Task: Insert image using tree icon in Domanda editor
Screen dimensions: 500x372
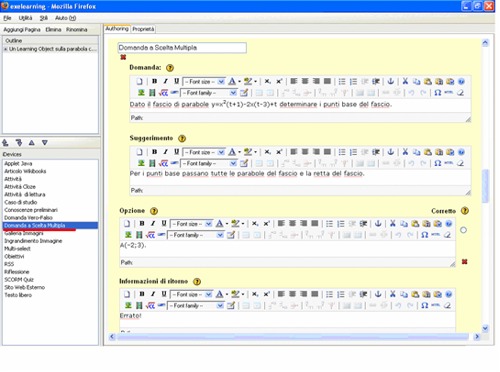Action: pos(141,93)
